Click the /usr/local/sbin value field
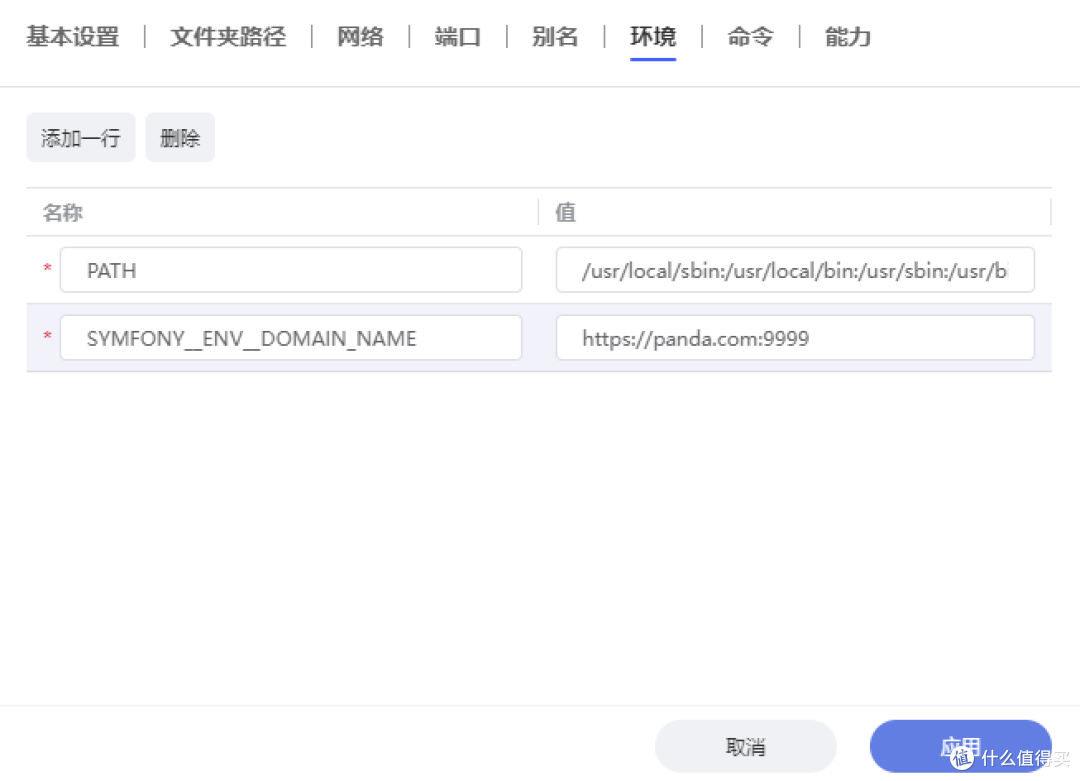 point(795,270)
